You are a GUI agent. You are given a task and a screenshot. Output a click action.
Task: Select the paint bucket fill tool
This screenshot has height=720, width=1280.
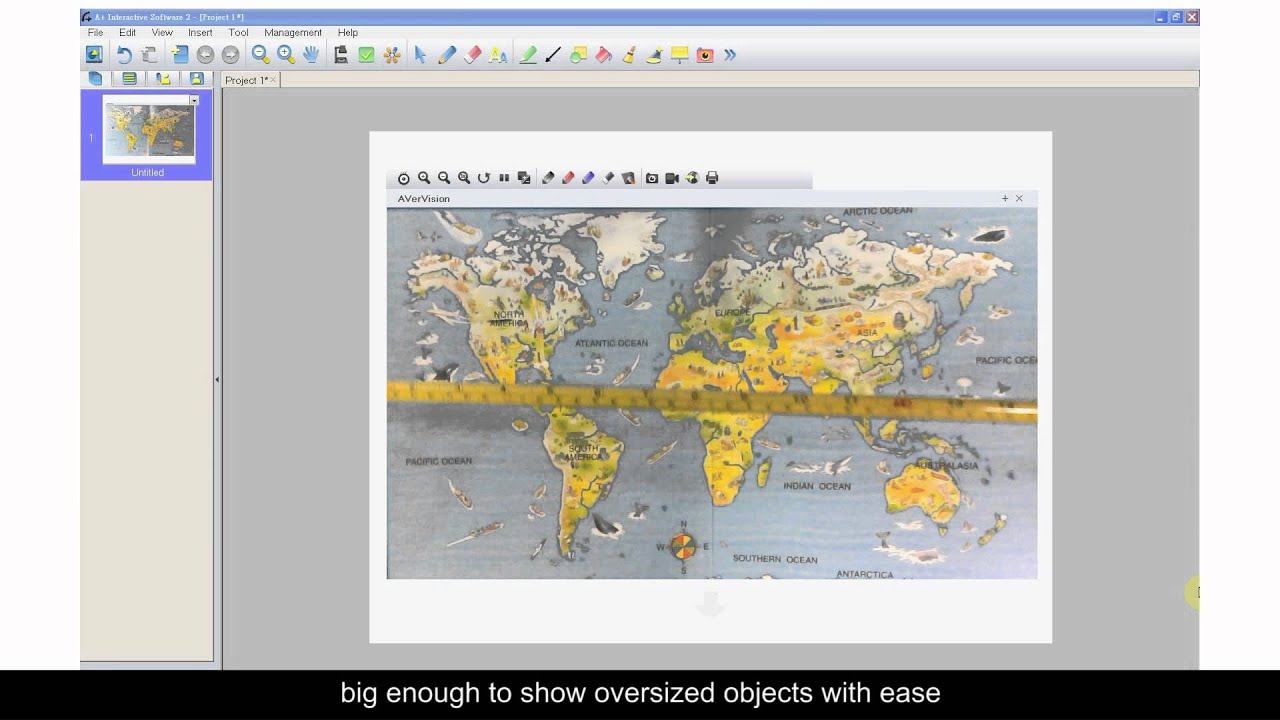tap(603, 55)
